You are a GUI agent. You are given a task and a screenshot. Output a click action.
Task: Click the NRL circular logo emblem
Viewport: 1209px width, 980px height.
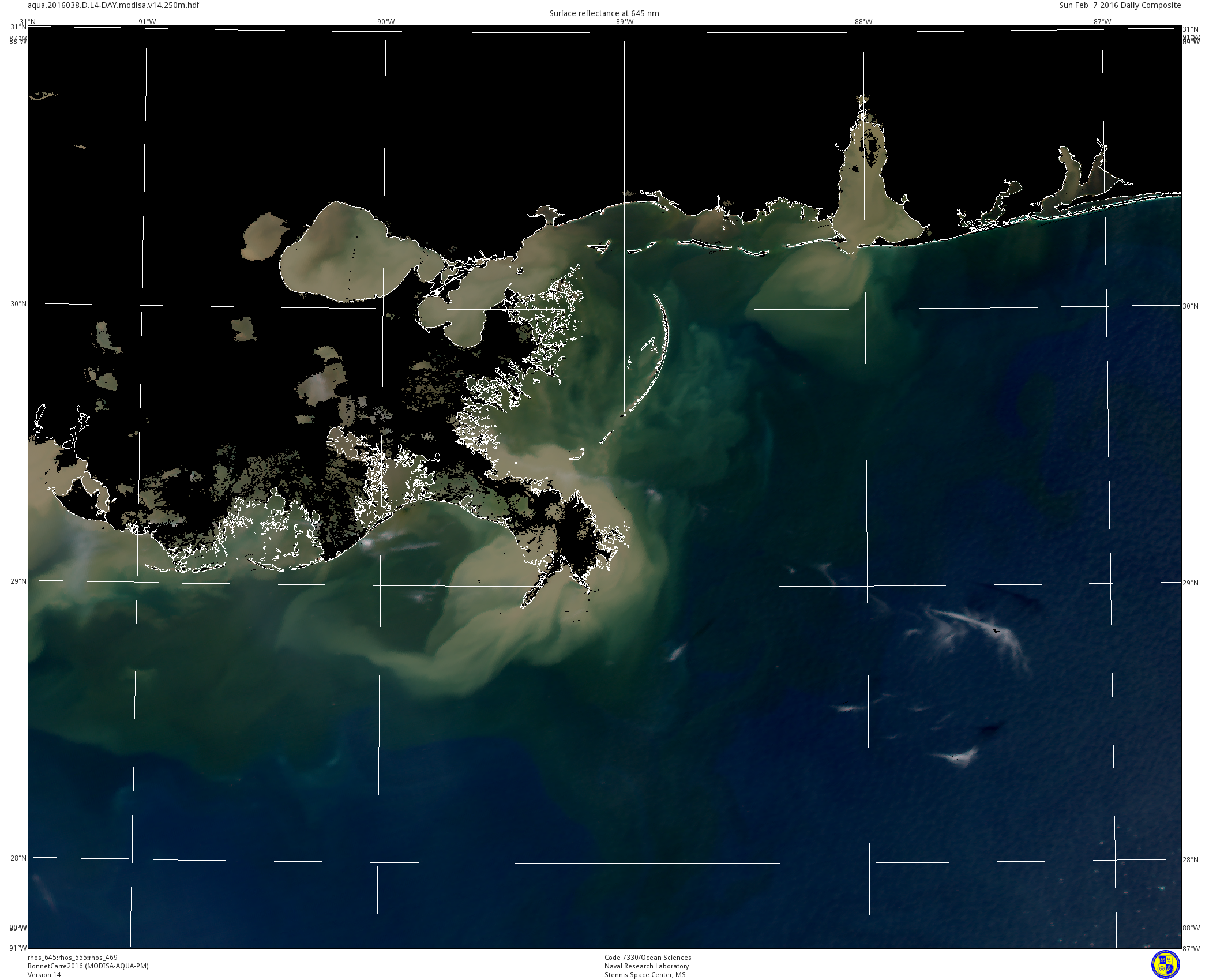coord(1165,964)
